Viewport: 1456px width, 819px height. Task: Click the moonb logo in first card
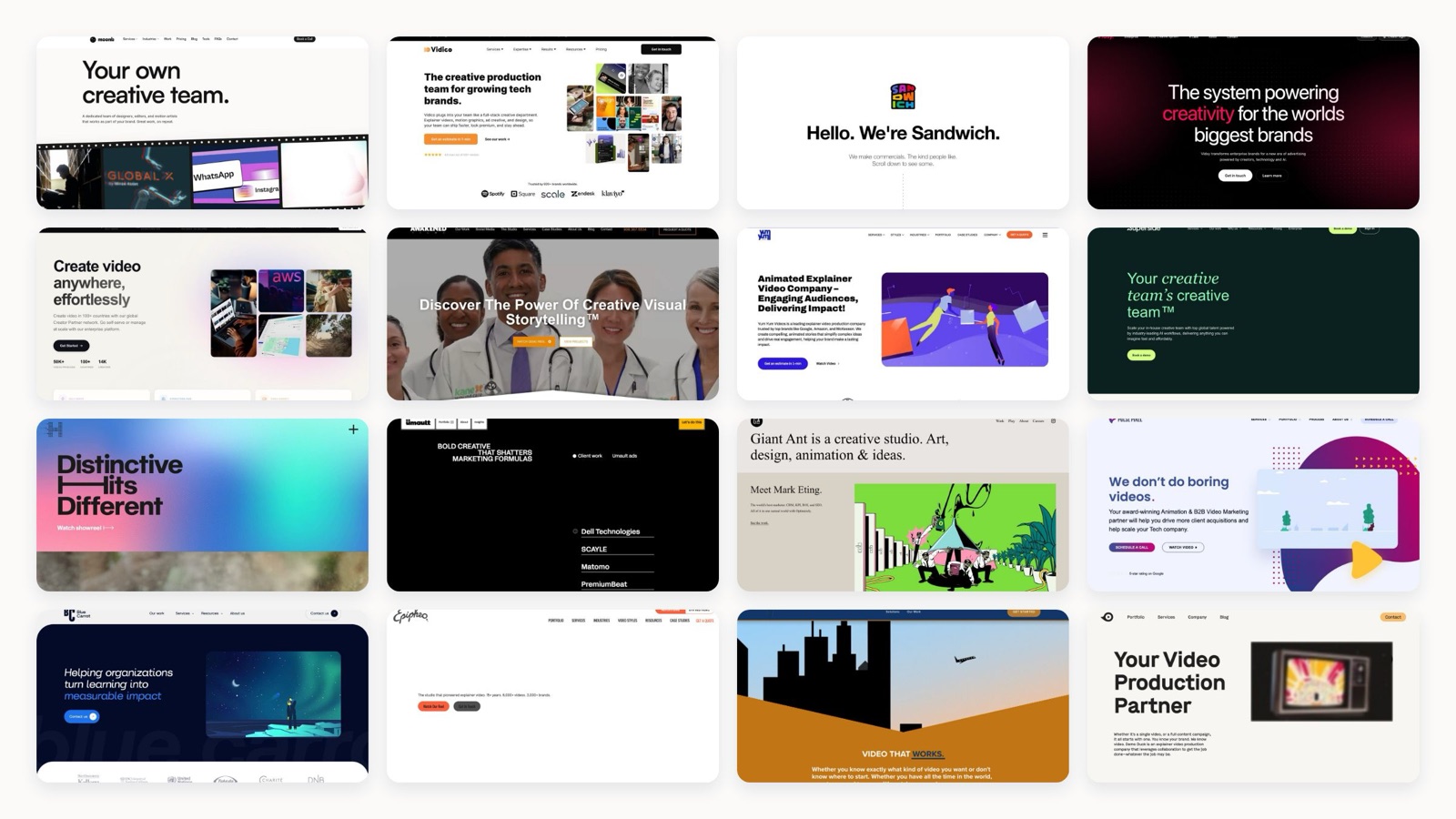[102, 39]
